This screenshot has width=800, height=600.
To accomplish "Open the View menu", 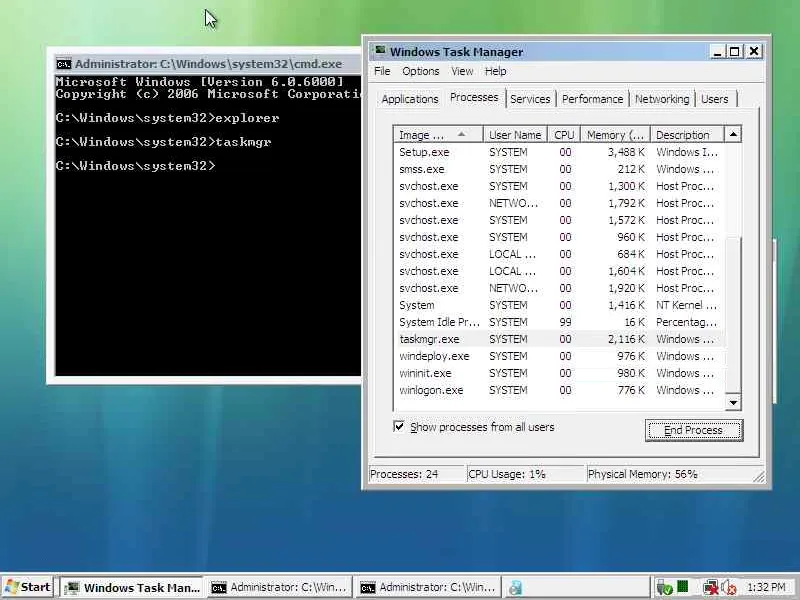I will coord(462,71).
